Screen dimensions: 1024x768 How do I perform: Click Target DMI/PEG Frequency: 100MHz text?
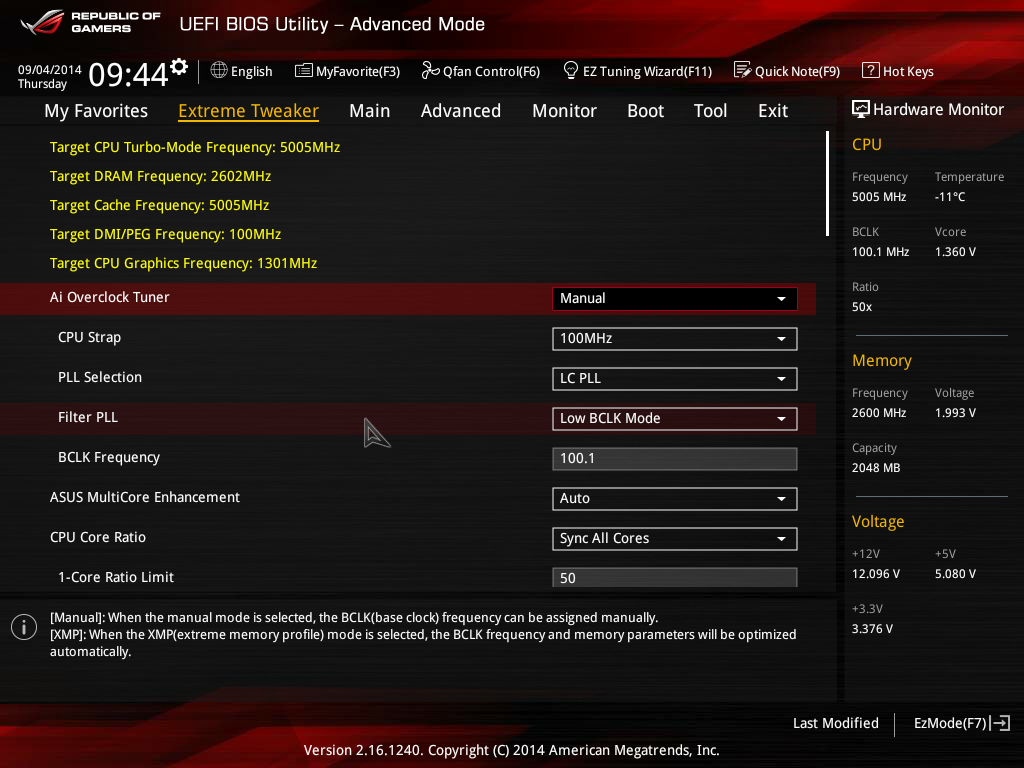(x=165, y=234)
